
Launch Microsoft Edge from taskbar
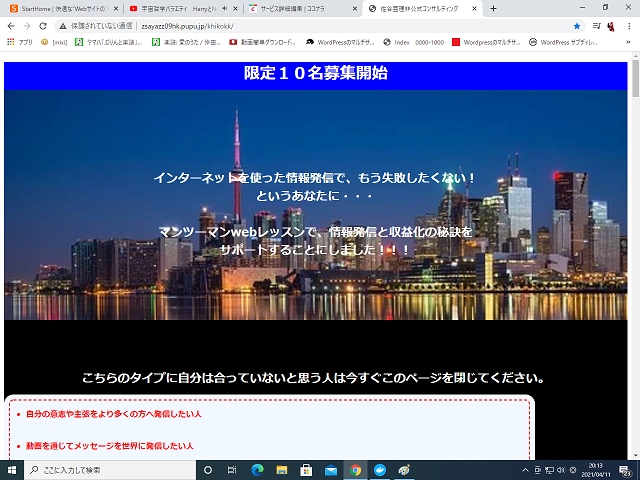click(257, 470)
